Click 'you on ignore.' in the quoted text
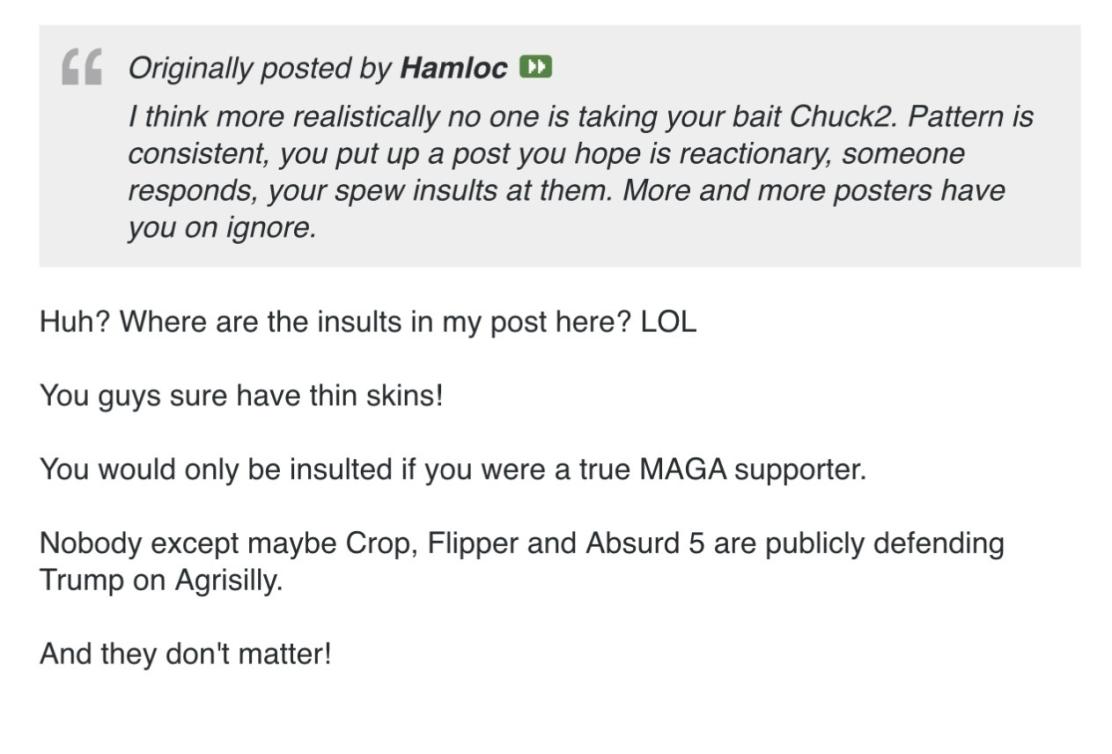1112x754 pixels. pos(221,228)
